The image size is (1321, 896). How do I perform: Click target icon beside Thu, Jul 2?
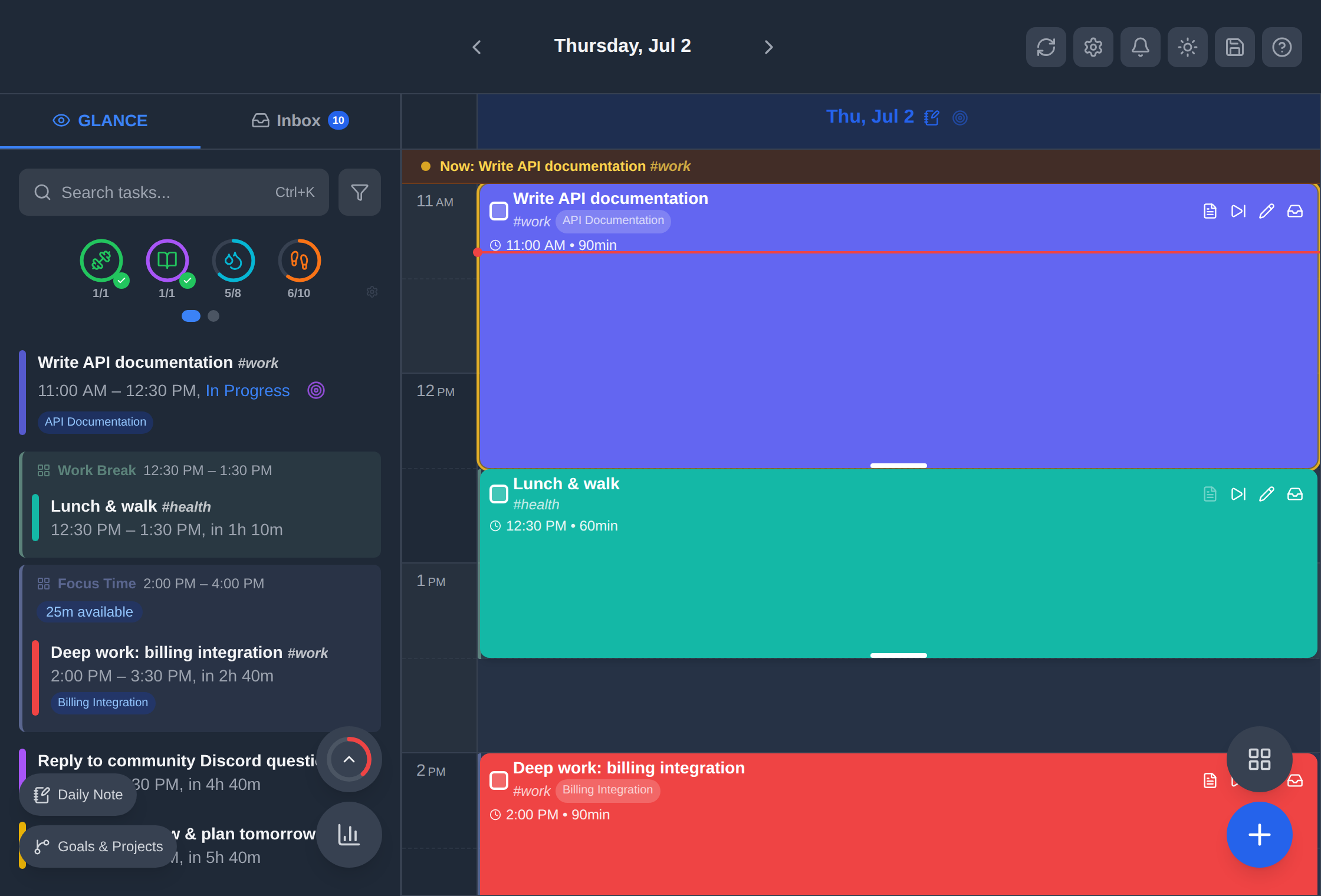(x=960, y=118)
